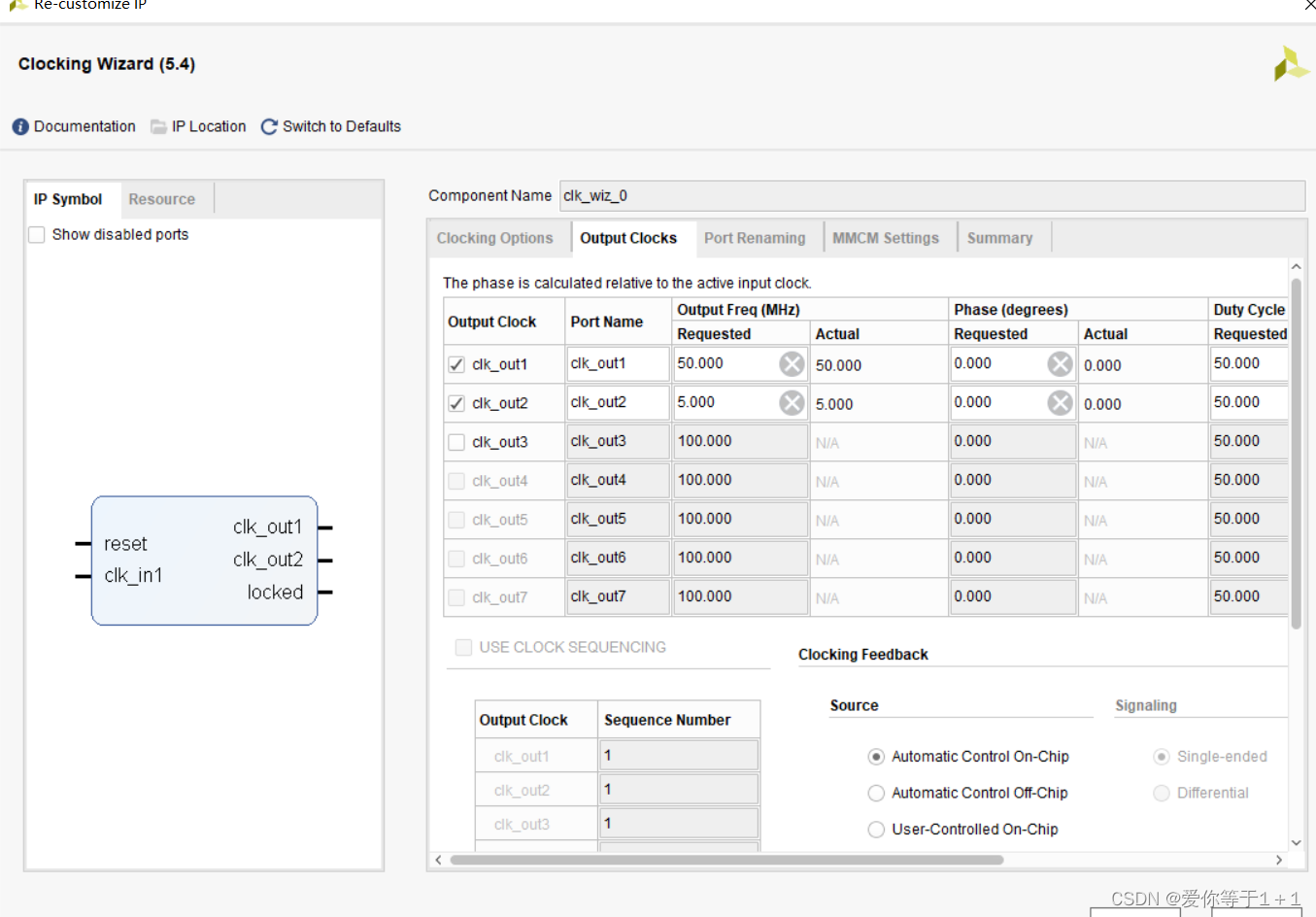Select the IP Symbol tab

(68, 200)
